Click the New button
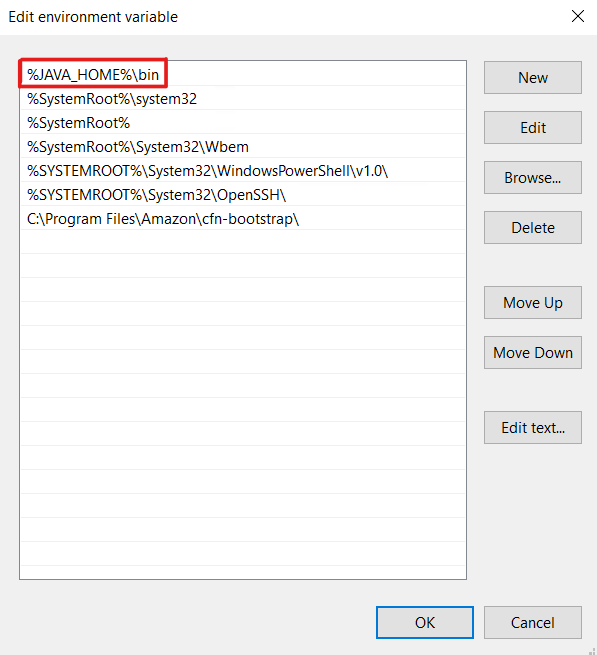Image resolution: width=597 pixels, height=655 pixels. pyautogui.click(x=533, y=78)
